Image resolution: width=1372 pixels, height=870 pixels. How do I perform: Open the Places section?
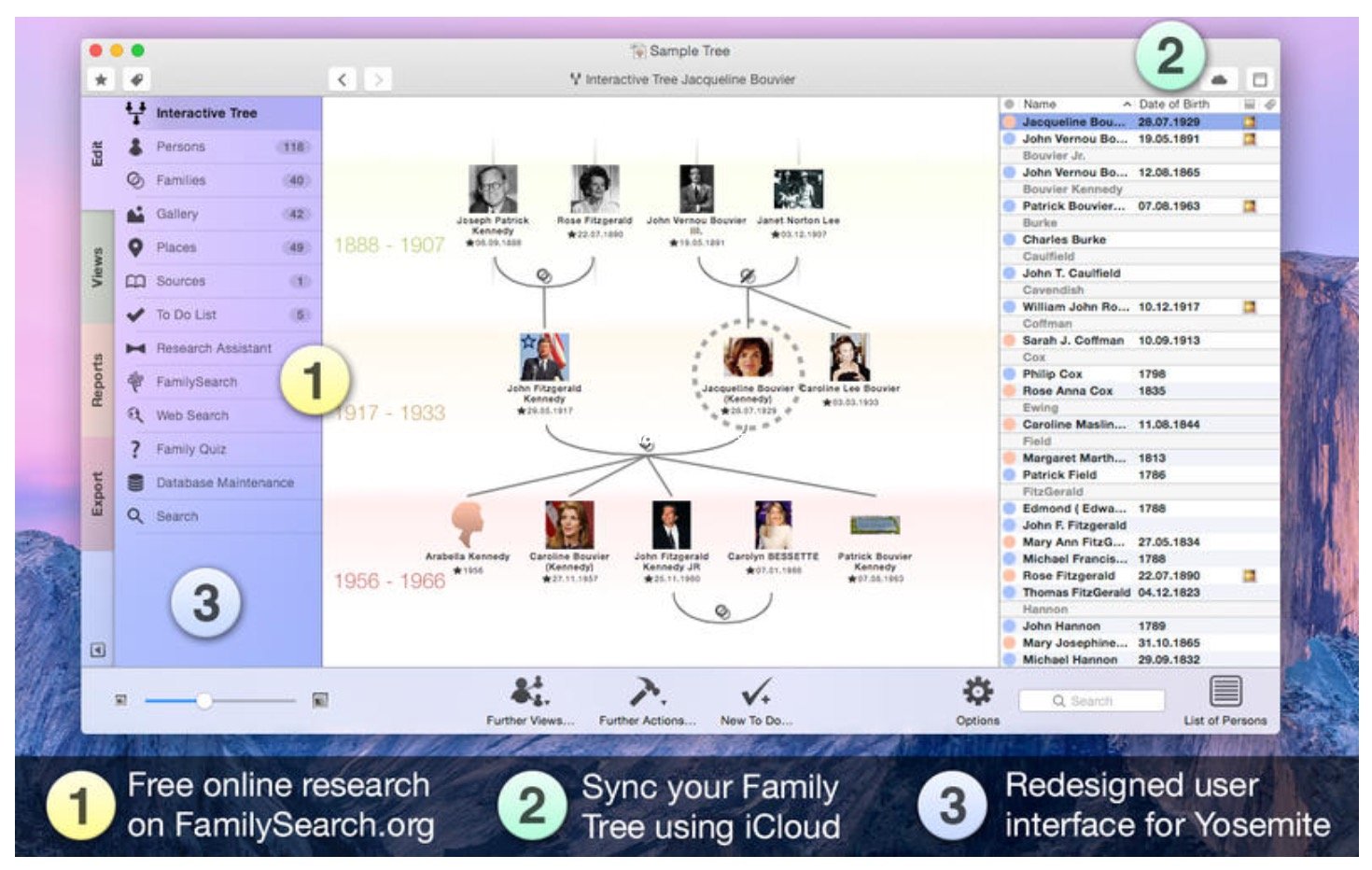pyautogui.click(x=217, y=247)
